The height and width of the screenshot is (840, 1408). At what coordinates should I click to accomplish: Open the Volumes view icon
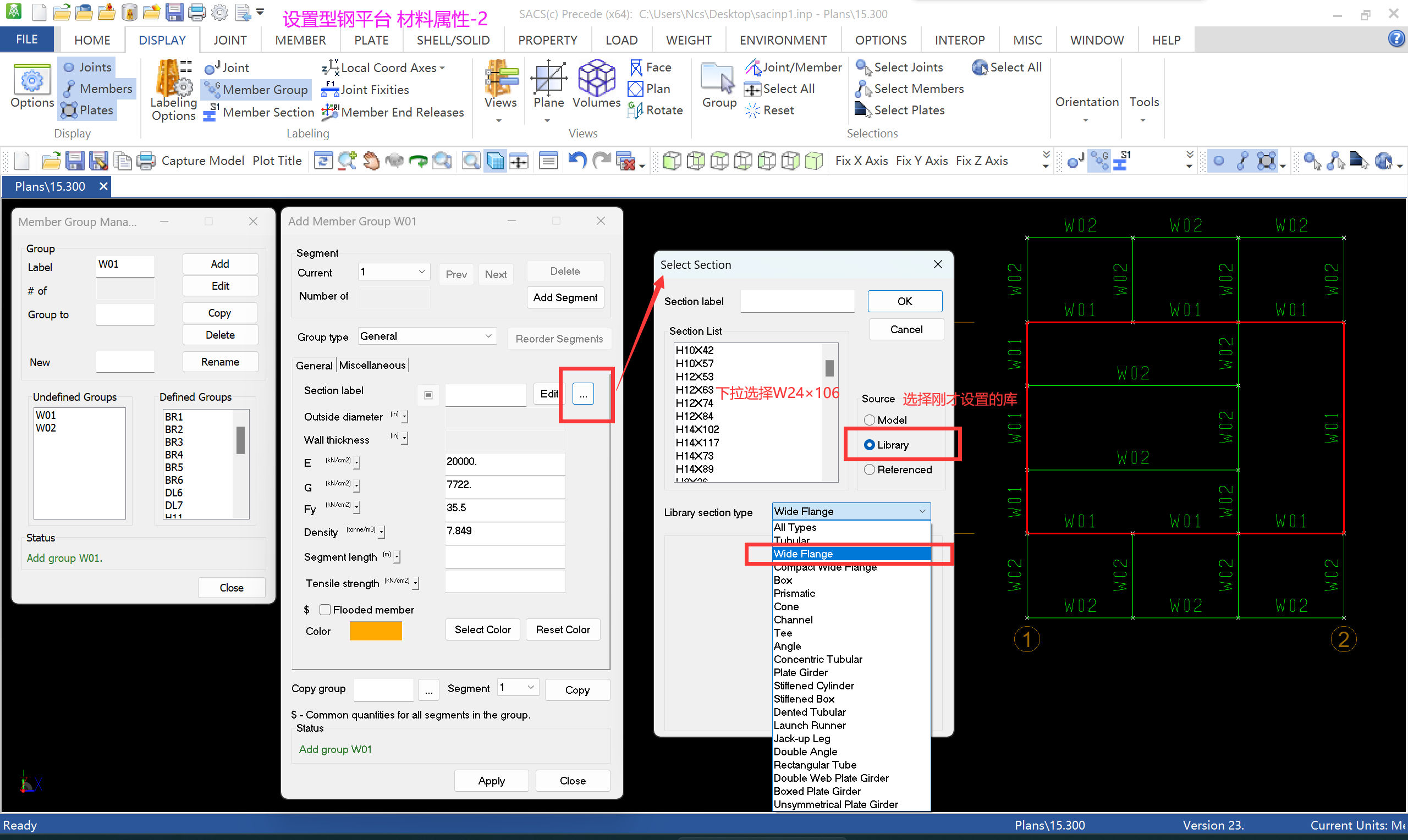(x=596, y=79)
